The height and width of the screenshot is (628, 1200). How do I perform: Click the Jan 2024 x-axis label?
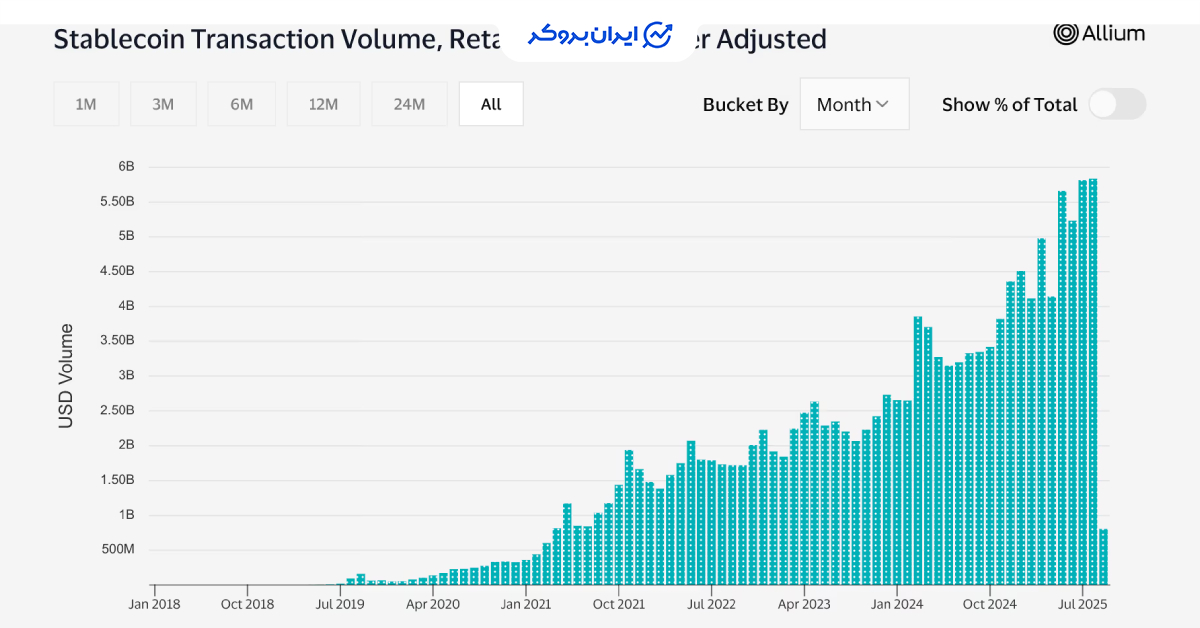(895, 604)
